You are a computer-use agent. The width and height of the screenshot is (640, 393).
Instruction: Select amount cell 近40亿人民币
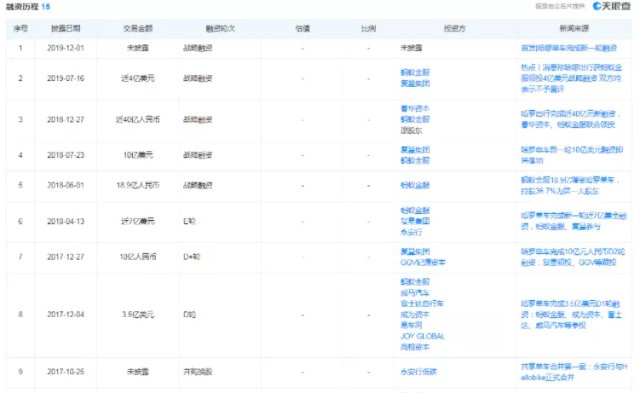click(138, 120)
